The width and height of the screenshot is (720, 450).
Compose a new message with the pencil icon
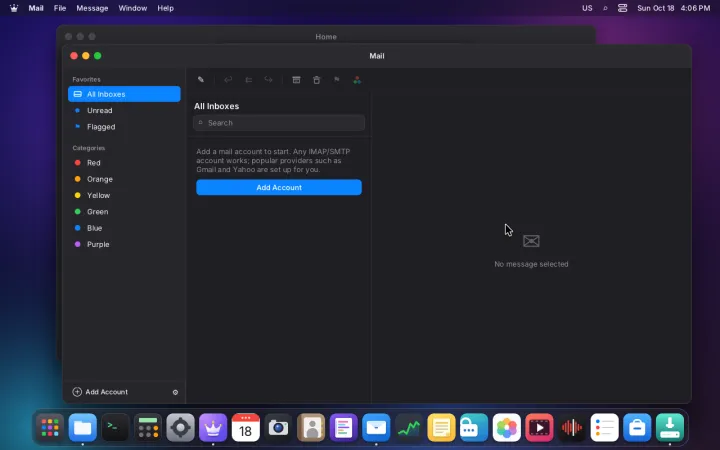(201, 79)
